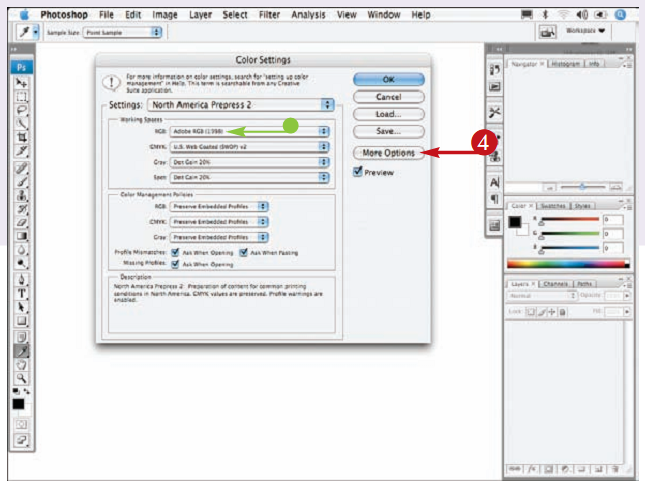Click the More Options button

(389, 153)
